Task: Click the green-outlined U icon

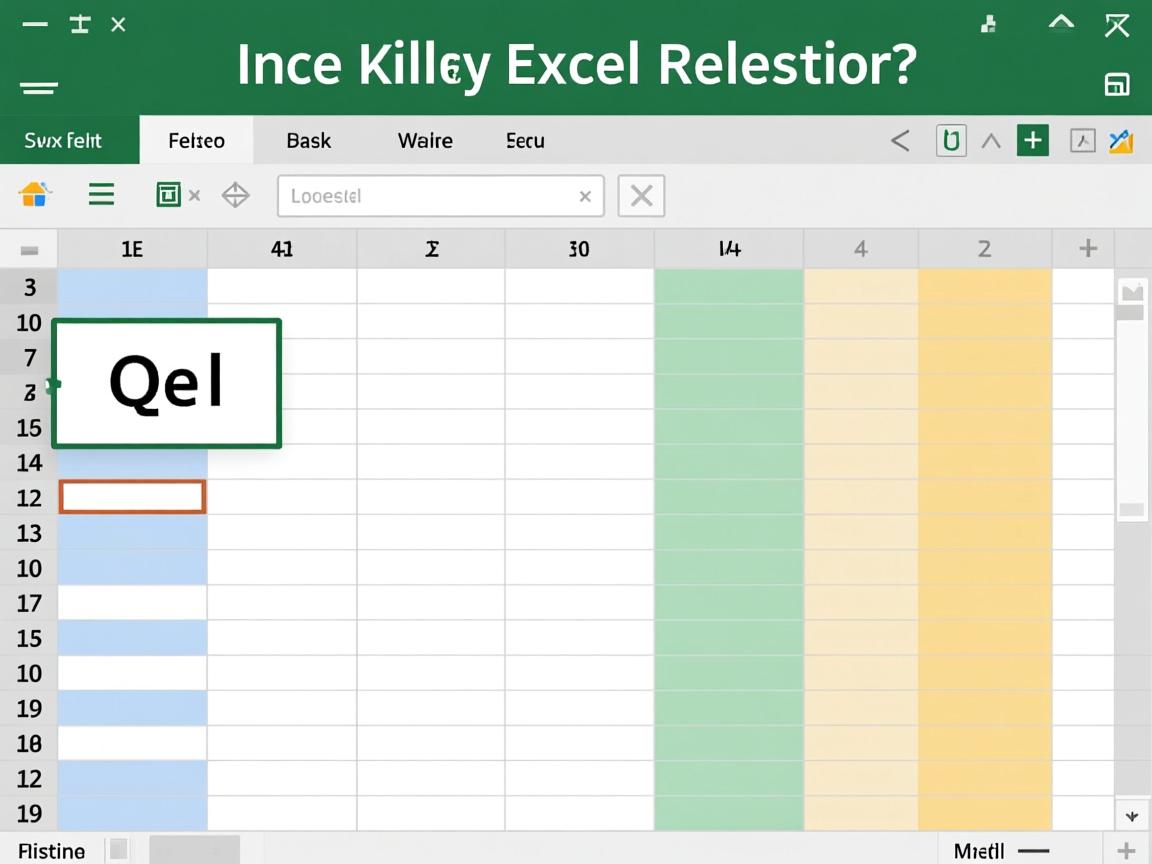Action: pos(950,141)
